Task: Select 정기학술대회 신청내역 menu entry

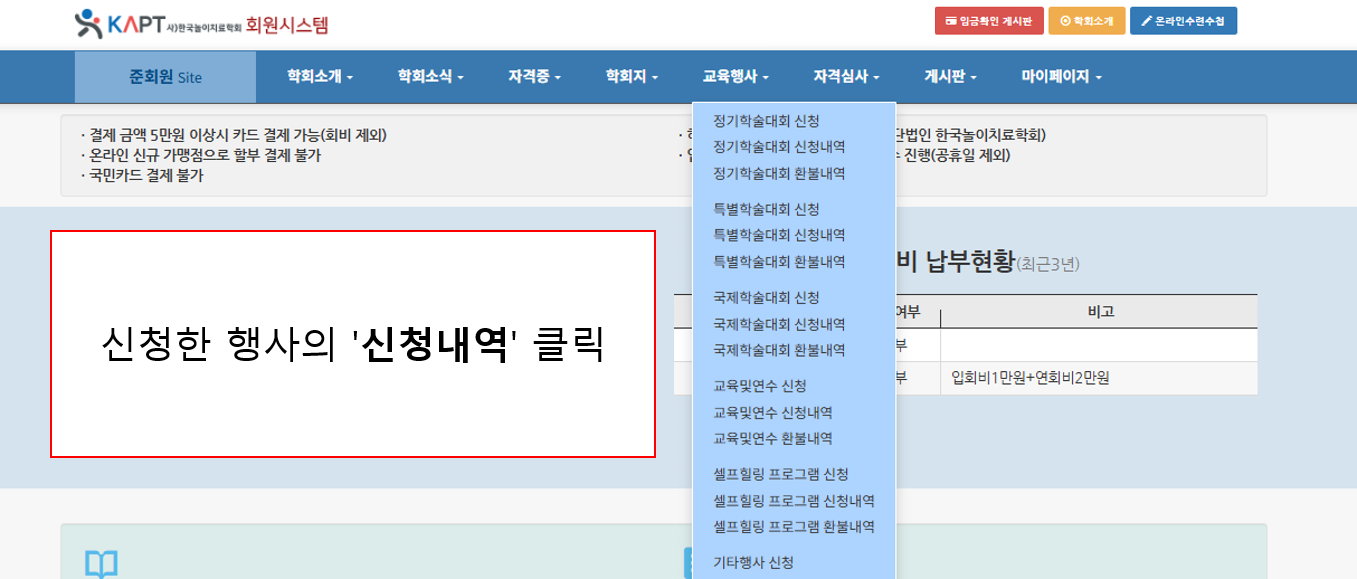Action: (x=779, y=147)
